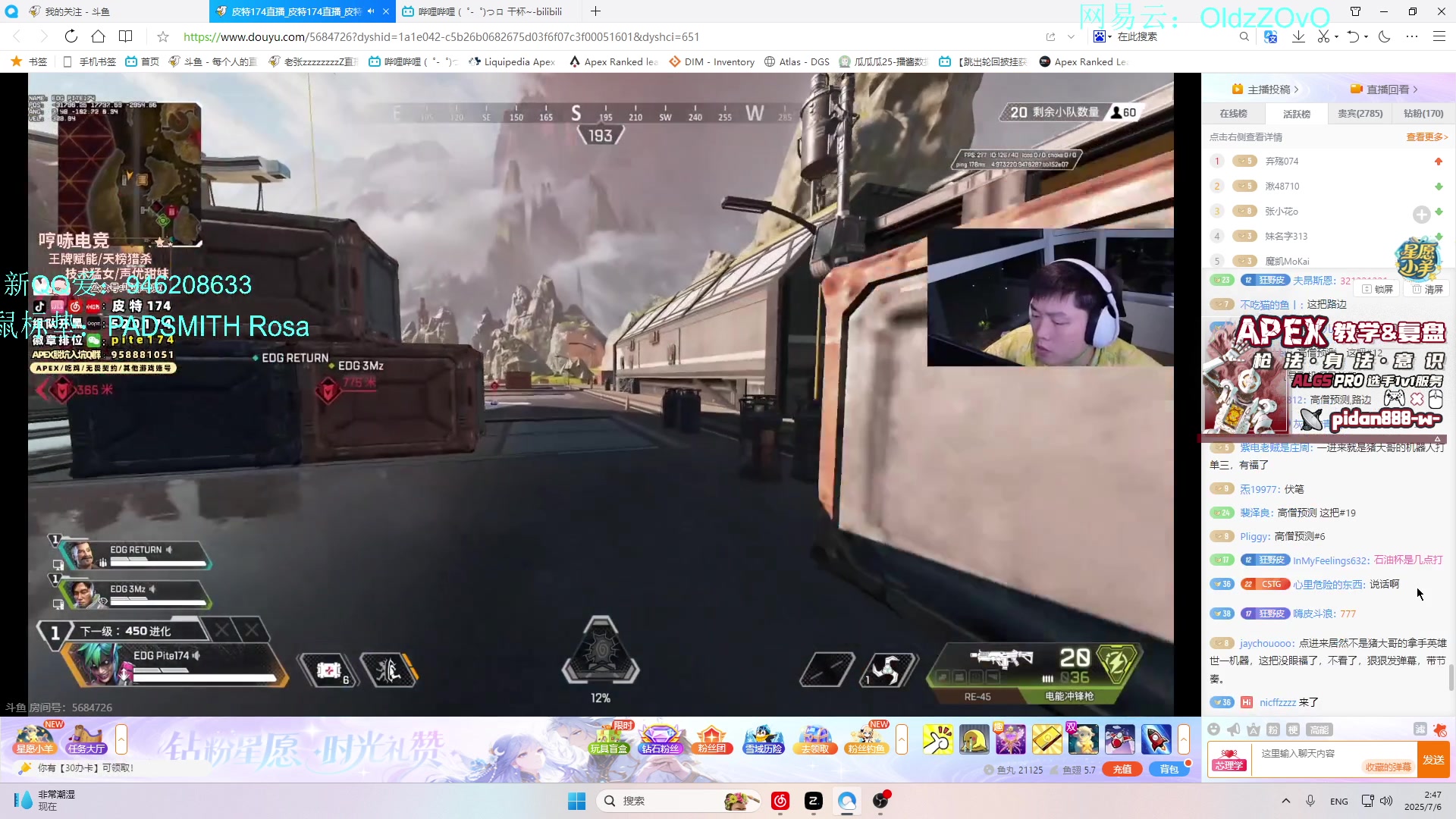Switch to the 哔哩哔哩 bilibili tab
This screenshot has height=819, width=1456.
click(x=489, y=11)
